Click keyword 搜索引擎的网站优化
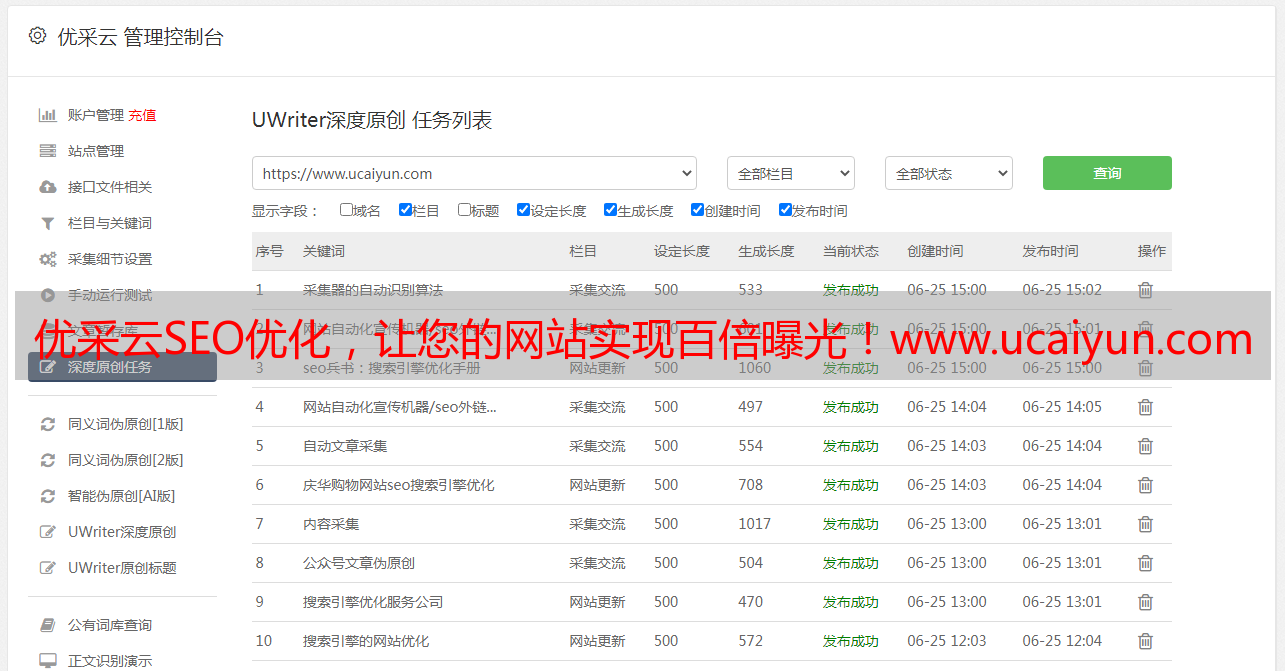This screenshot has width=1285, height=671. (x=366, y=641)
